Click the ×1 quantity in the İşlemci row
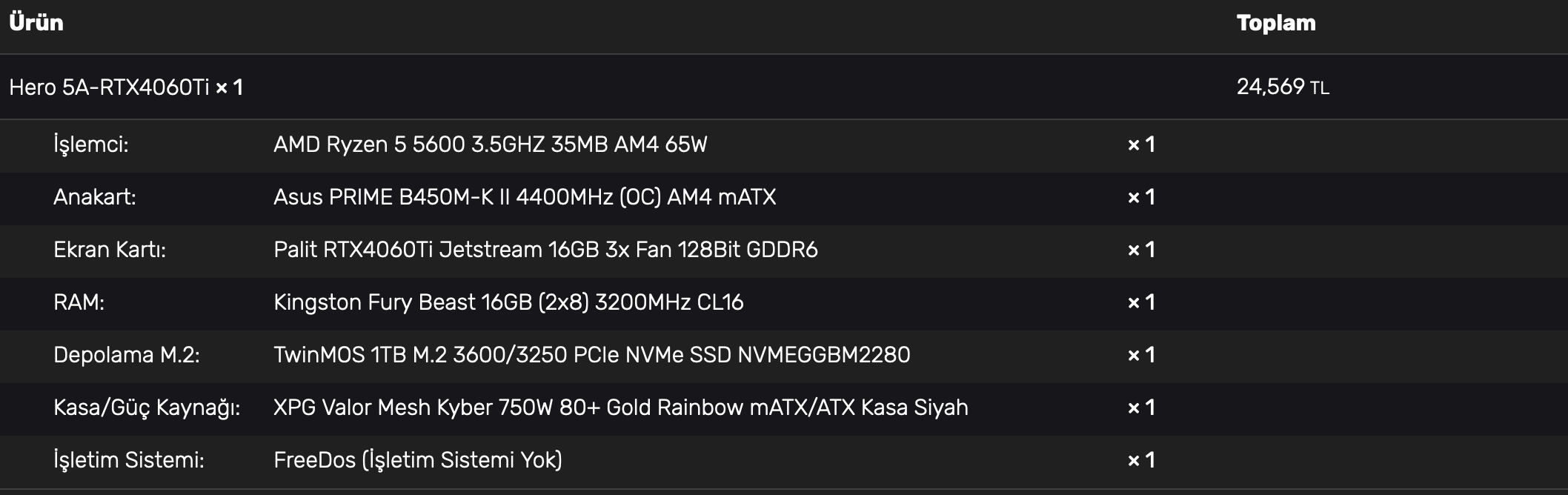The height and width of the screenshot is (495, 1568). point(1140,144)
